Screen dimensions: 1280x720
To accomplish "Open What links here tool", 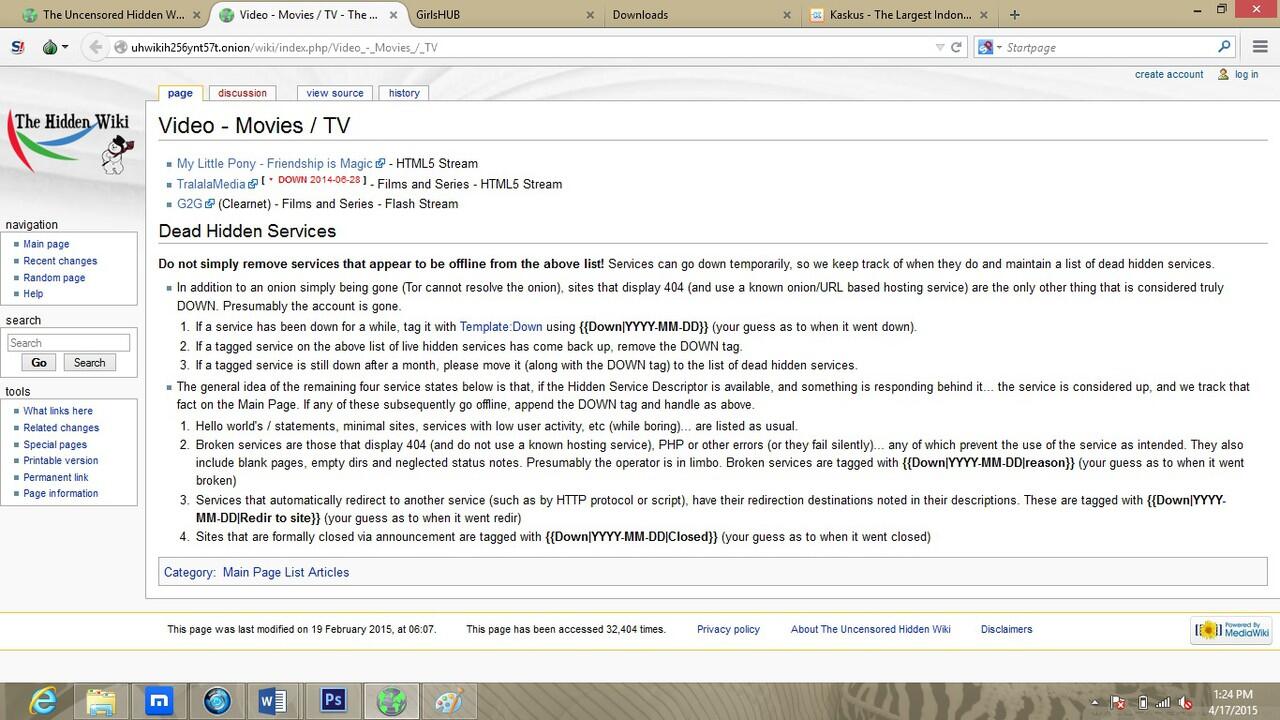I will 58,411.
